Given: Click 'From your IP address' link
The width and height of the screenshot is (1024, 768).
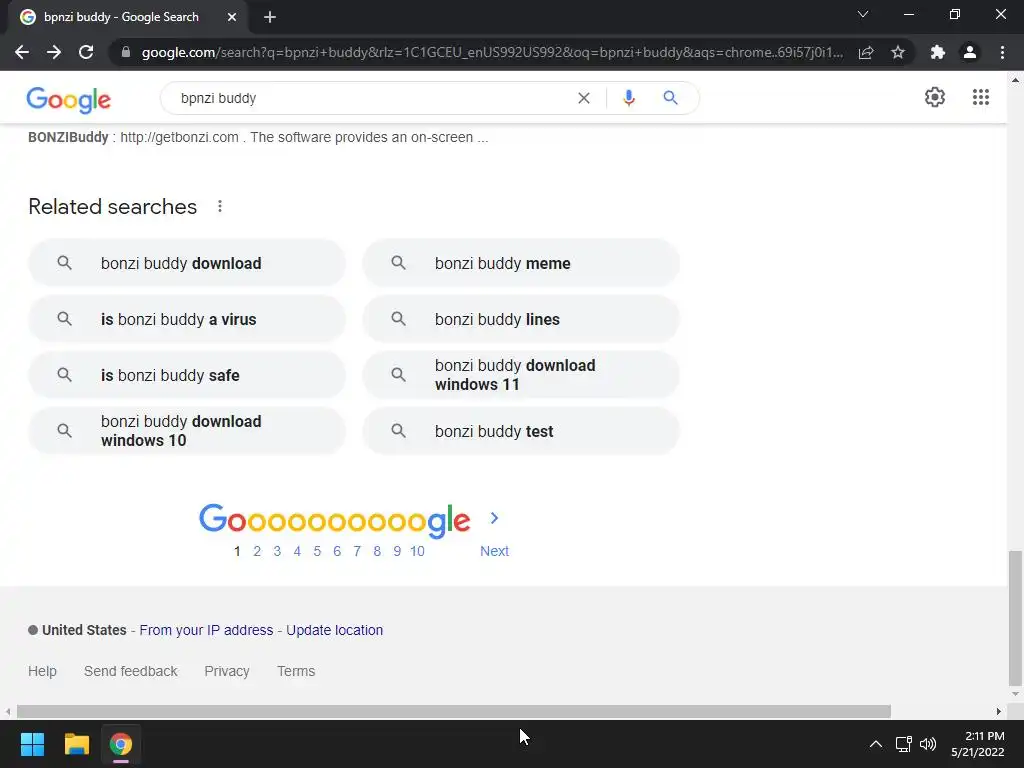Looking at the screenshot, I should [206, 630].
